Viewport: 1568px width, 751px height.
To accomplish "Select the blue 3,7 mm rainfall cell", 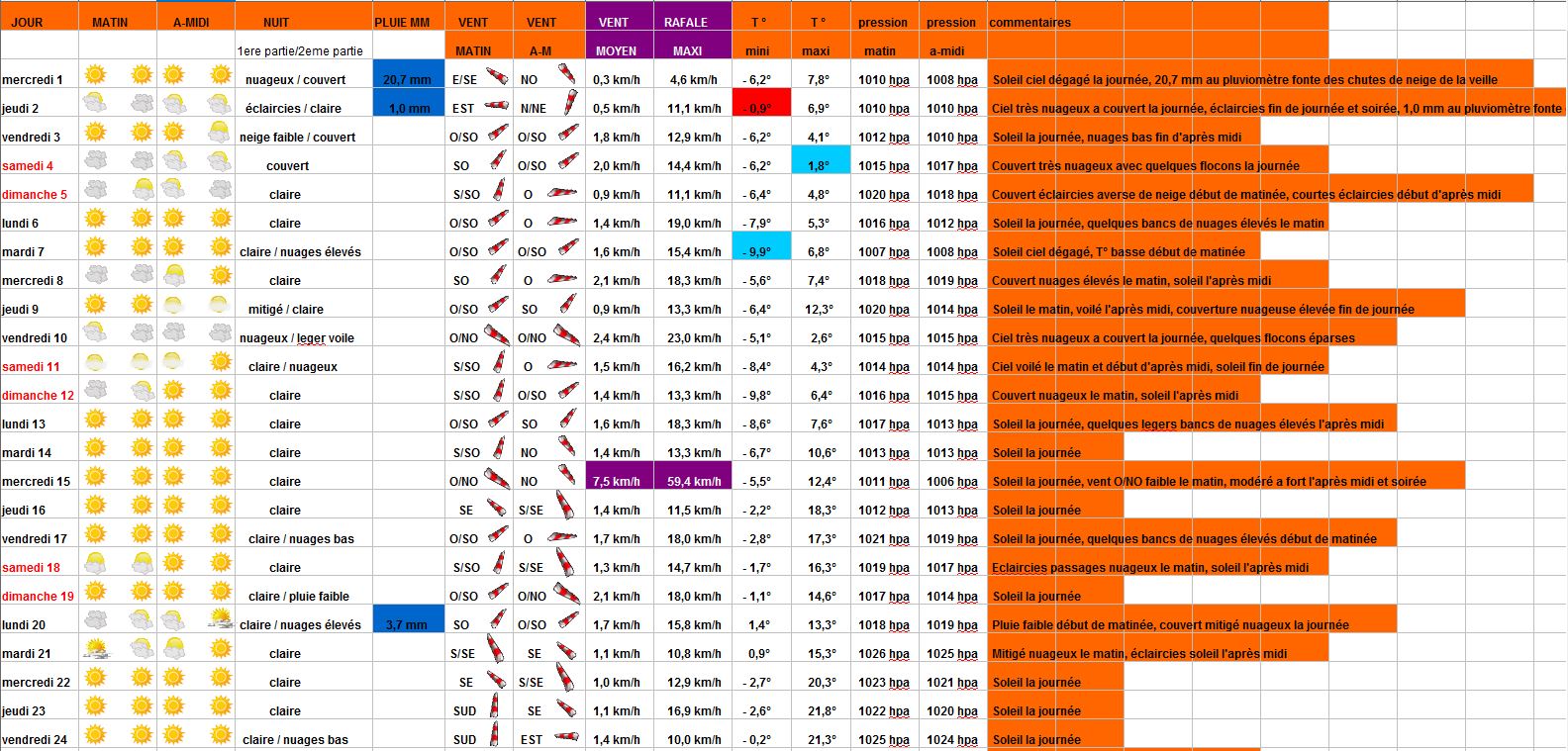I will 409,619.
